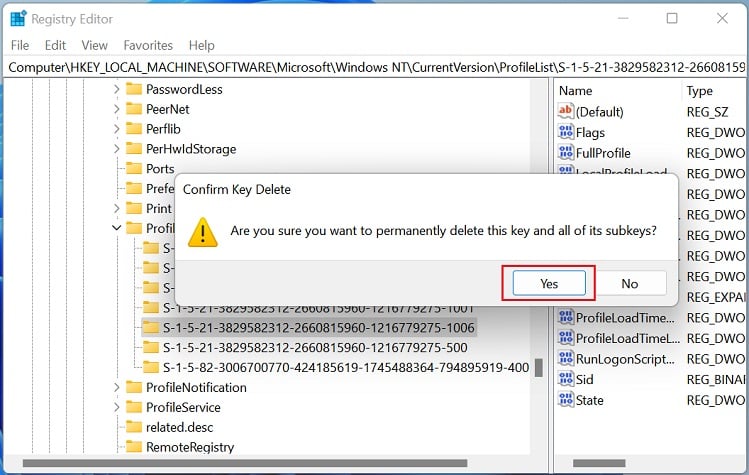
Task: Select the Sid value name
Action: click(584, 379)
